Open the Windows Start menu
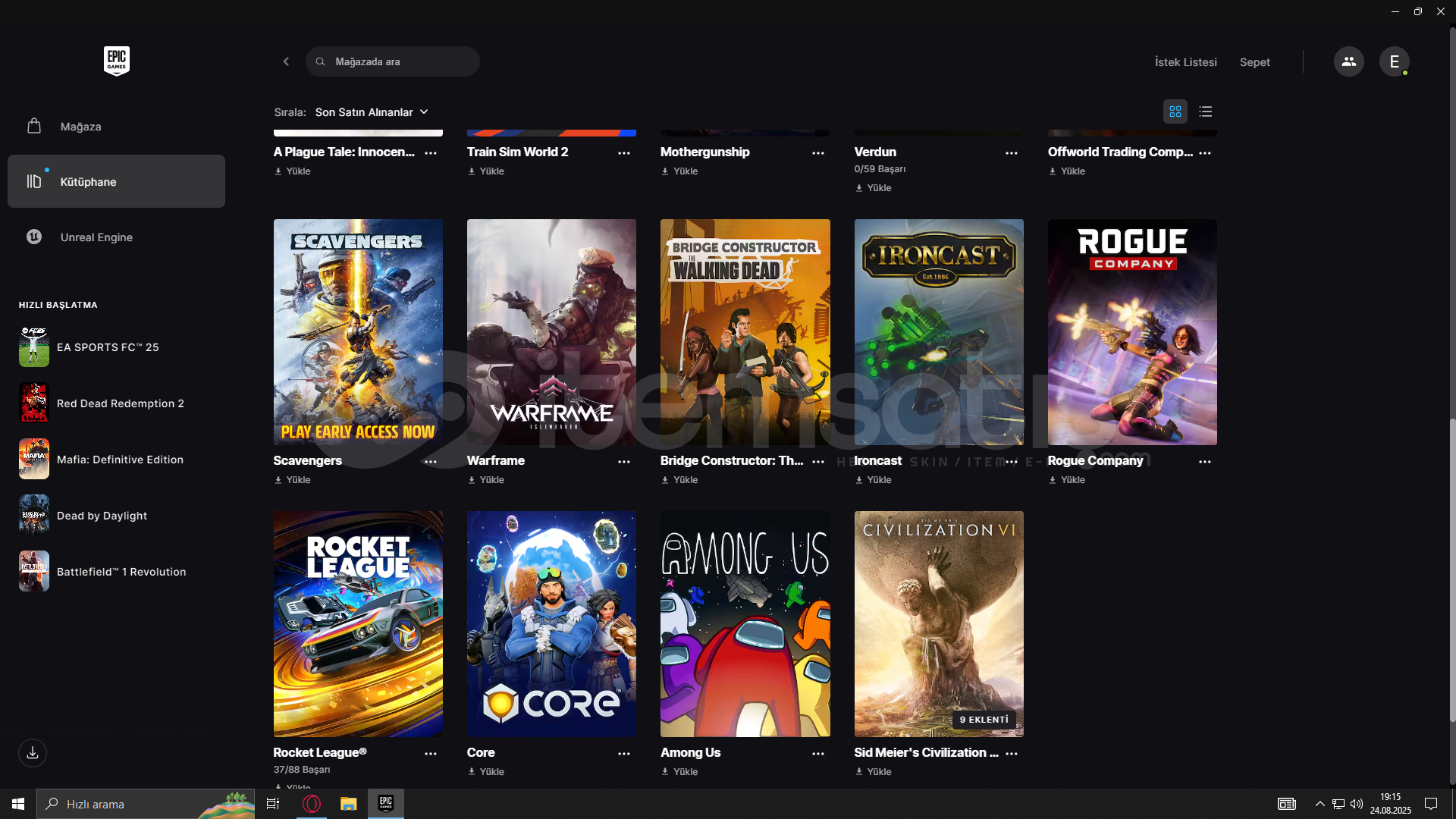Screen dimensions: 1456x819 tap(18, 804)
